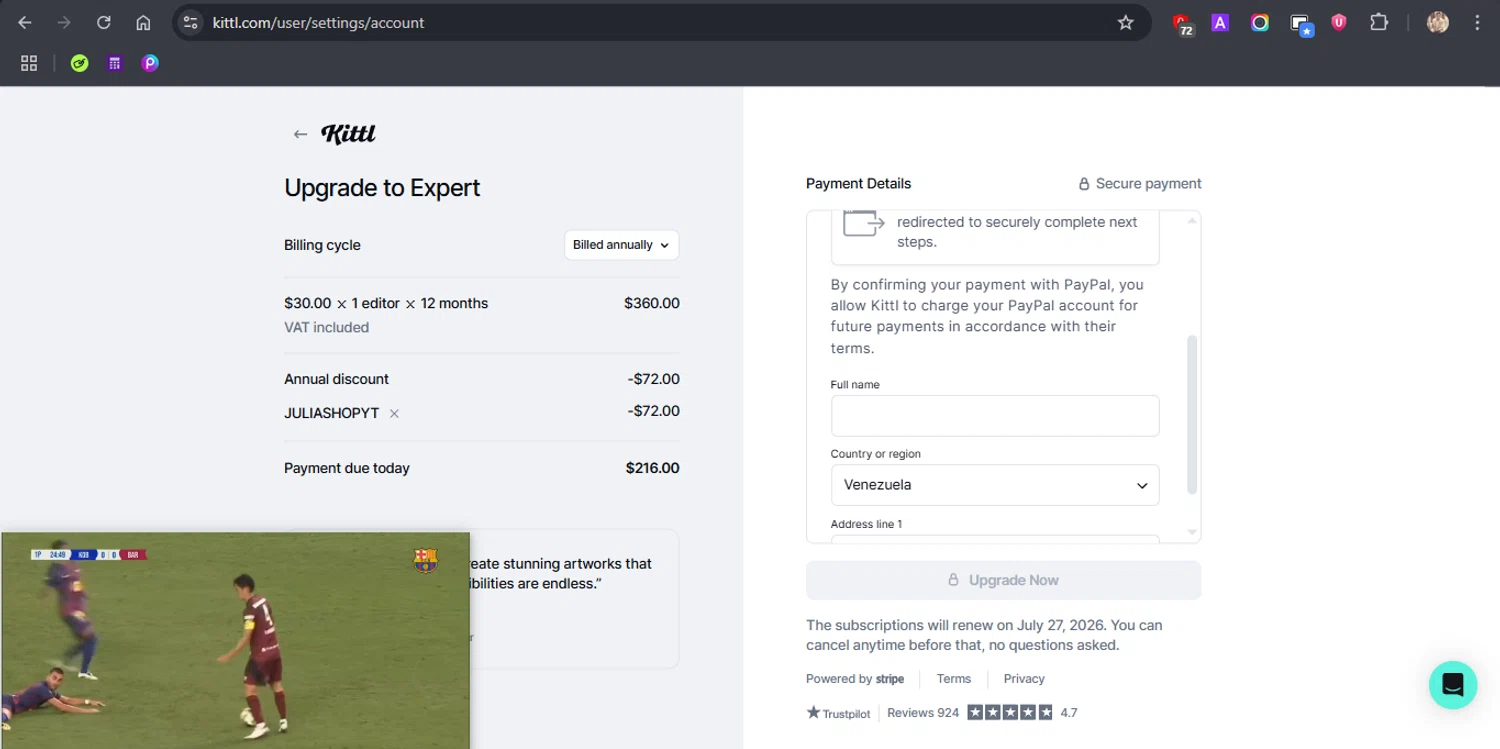Image resolution: width=1500 pixels, height=749 pixels.
Task: Click the $360.00 subtotal amount
Action: tap(652, 303)
